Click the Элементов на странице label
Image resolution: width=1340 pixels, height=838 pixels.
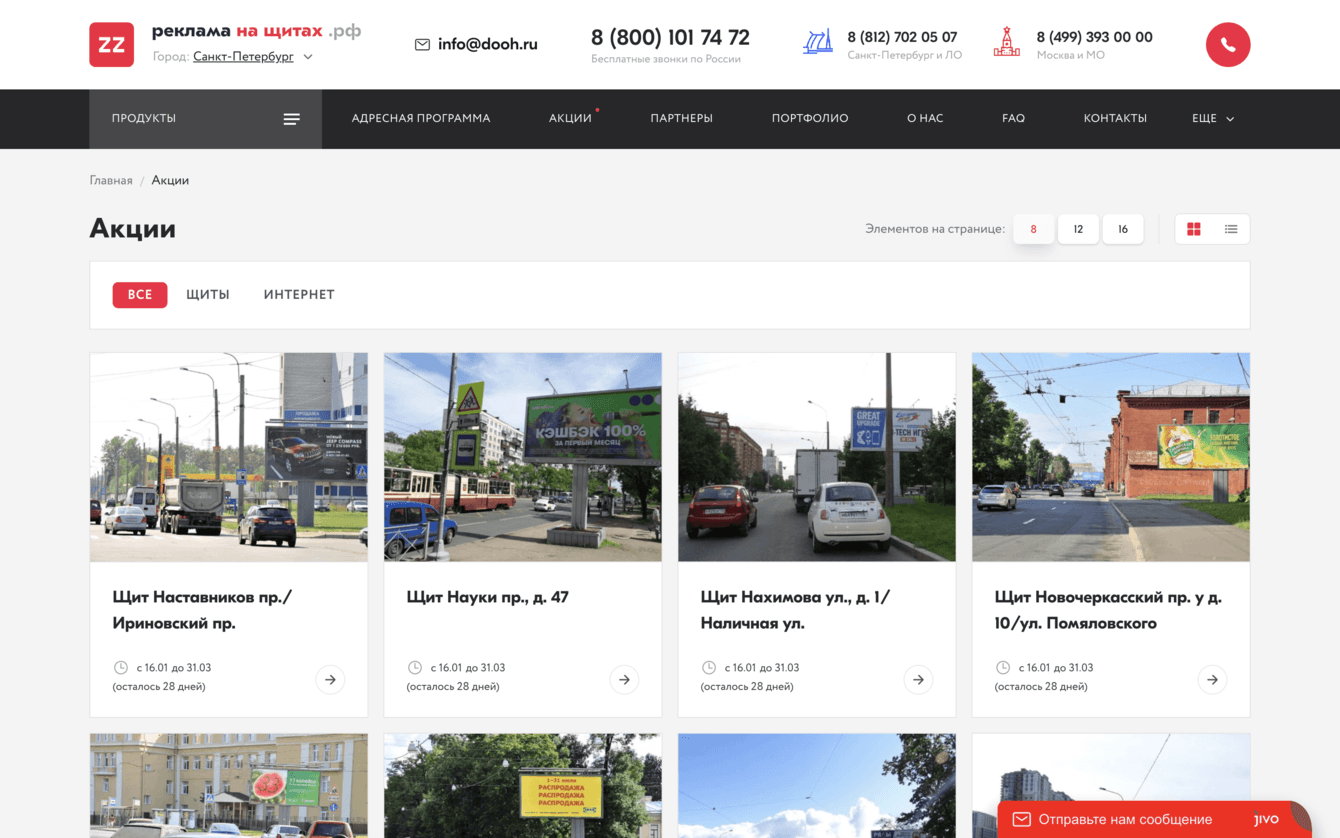pos(935,229)
